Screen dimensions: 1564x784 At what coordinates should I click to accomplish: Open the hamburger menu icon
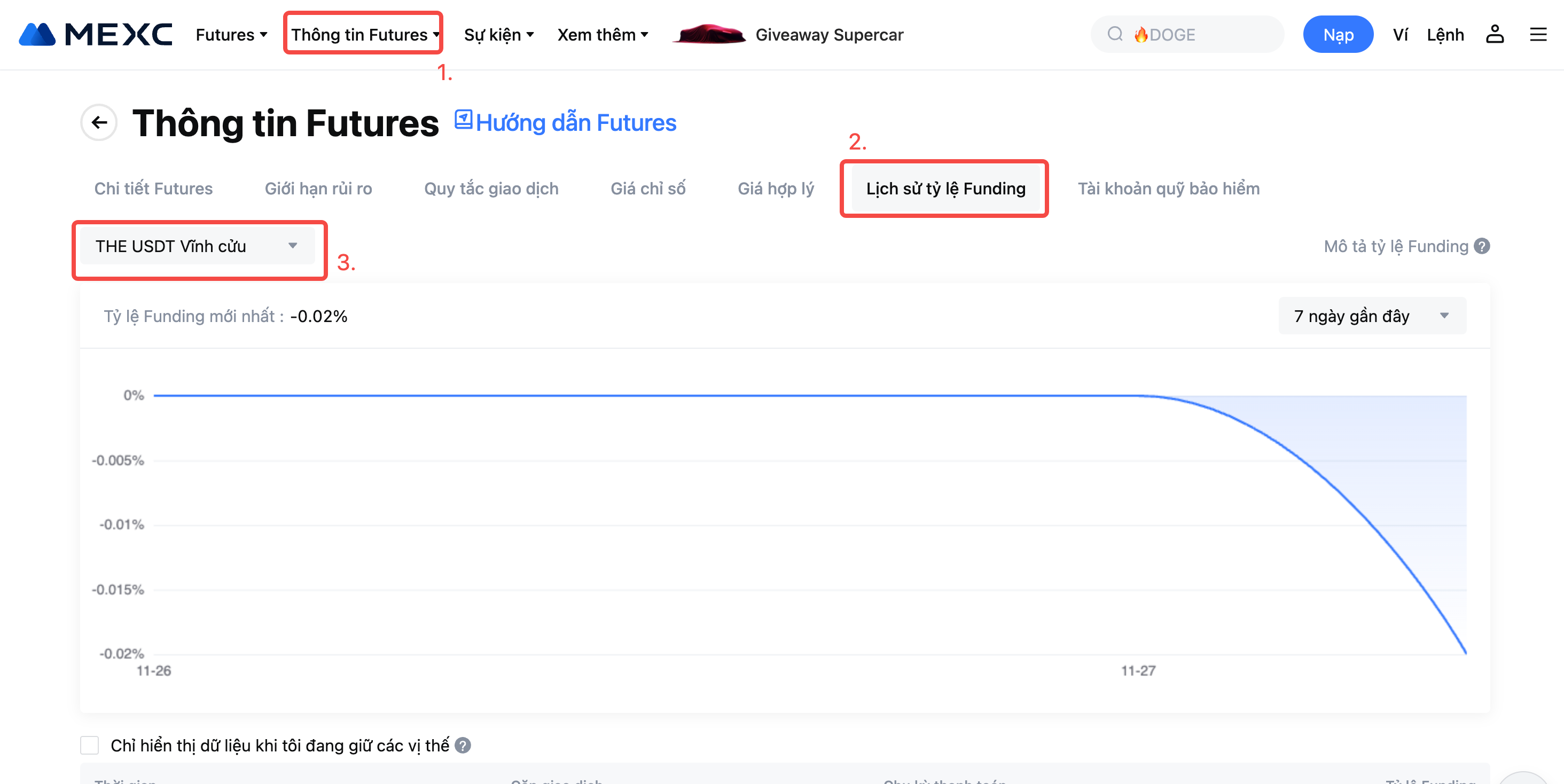[1537, 35]
